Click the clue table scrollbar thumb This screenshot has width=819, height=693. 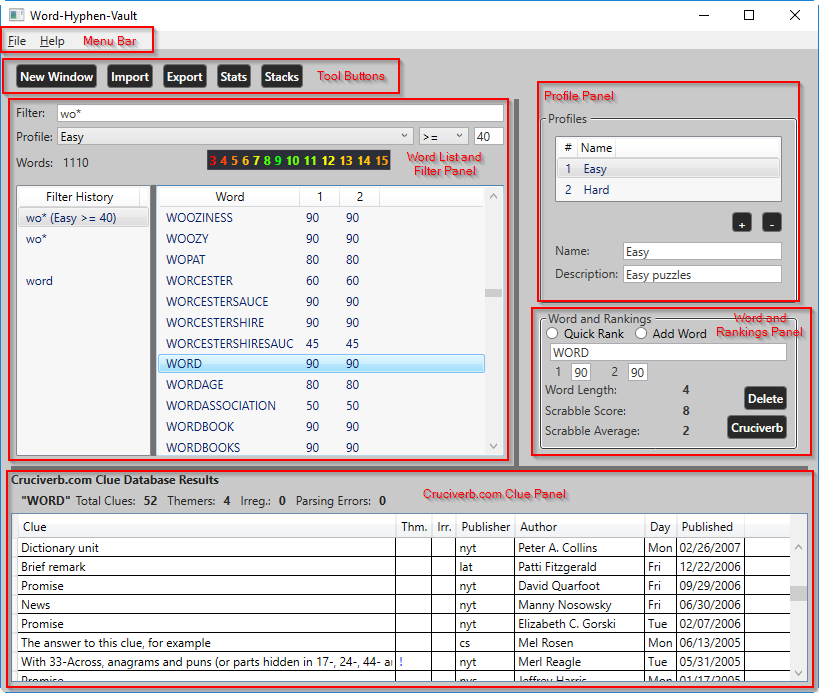tap(798, 593)
